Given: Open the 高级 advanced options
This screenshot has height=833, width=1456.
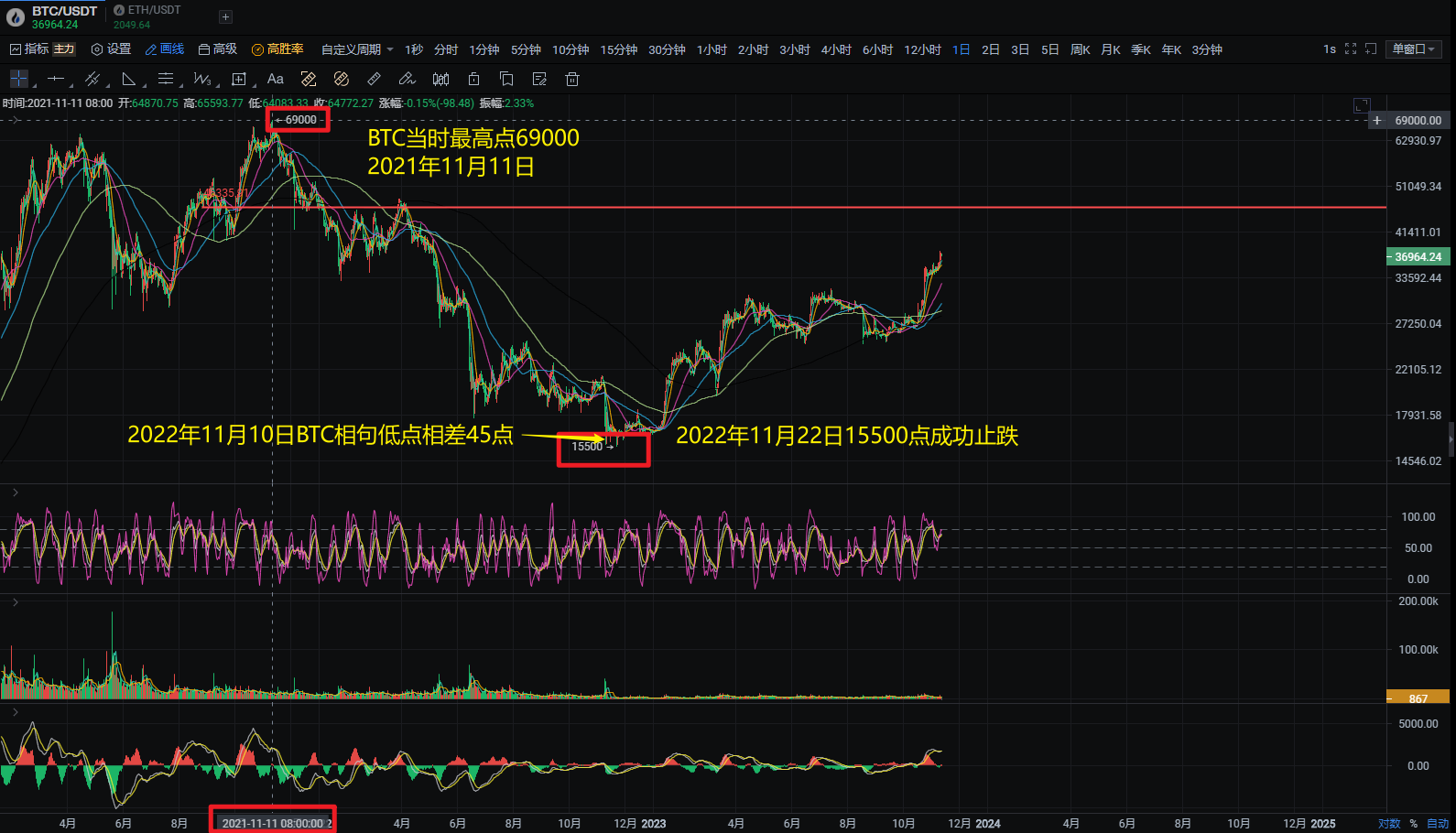Looking at the screenshot, I should (x=218, y=49).
